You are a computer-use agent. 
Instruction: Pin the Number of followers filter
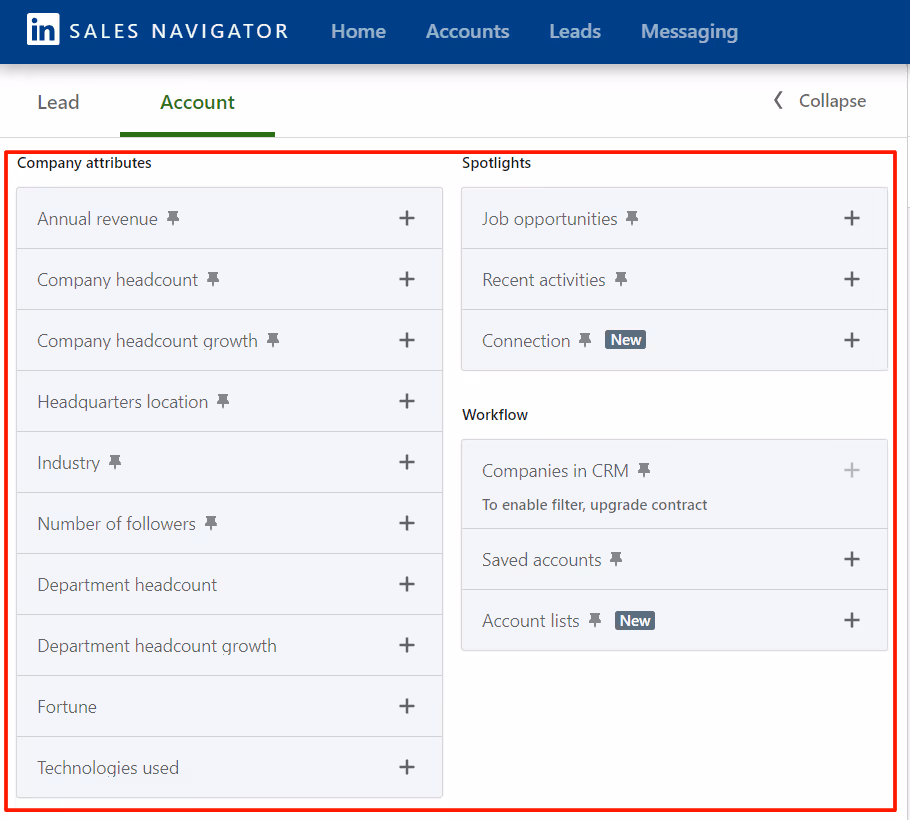[210, 522]
